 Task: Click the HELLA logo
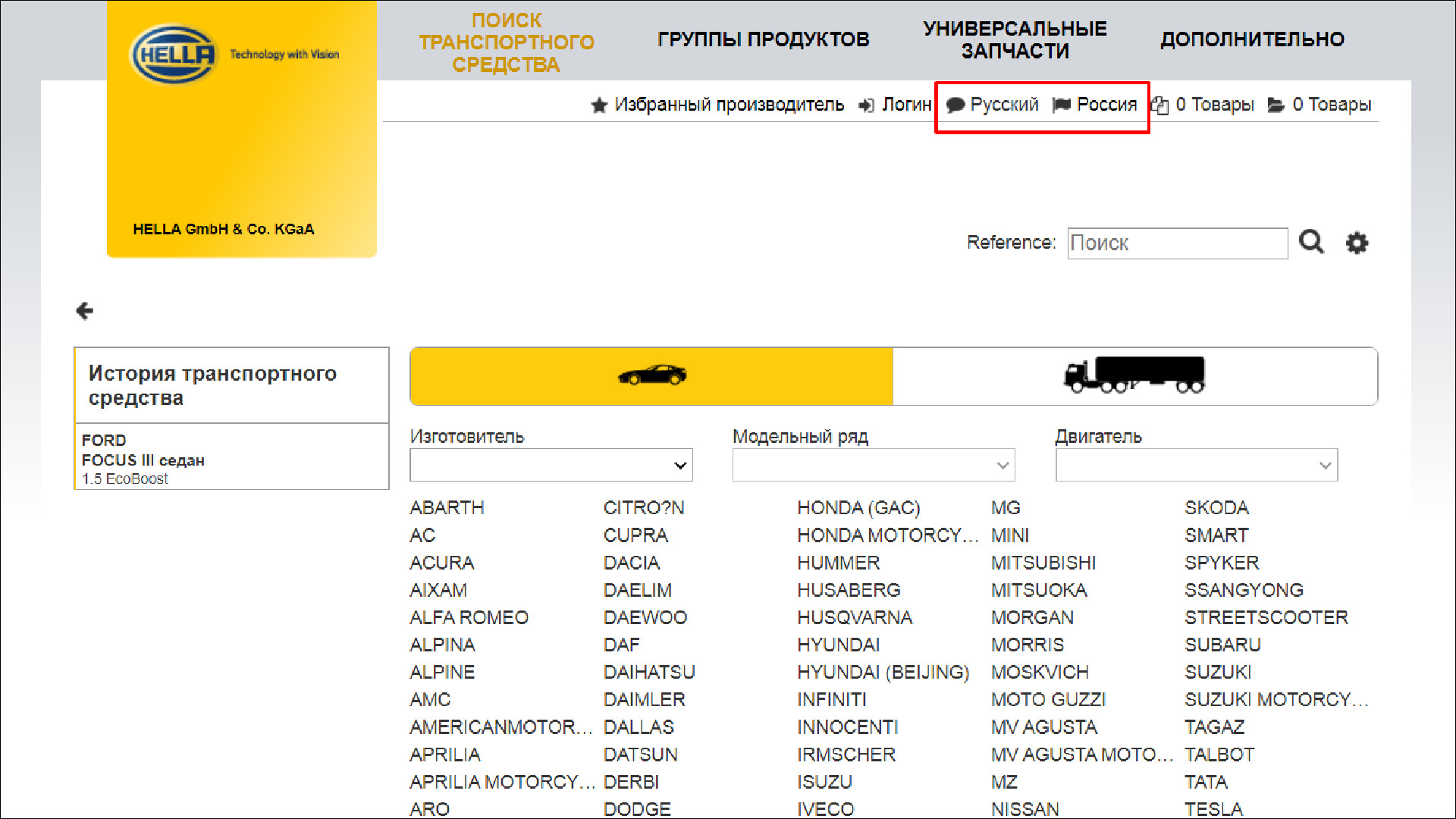175,54
